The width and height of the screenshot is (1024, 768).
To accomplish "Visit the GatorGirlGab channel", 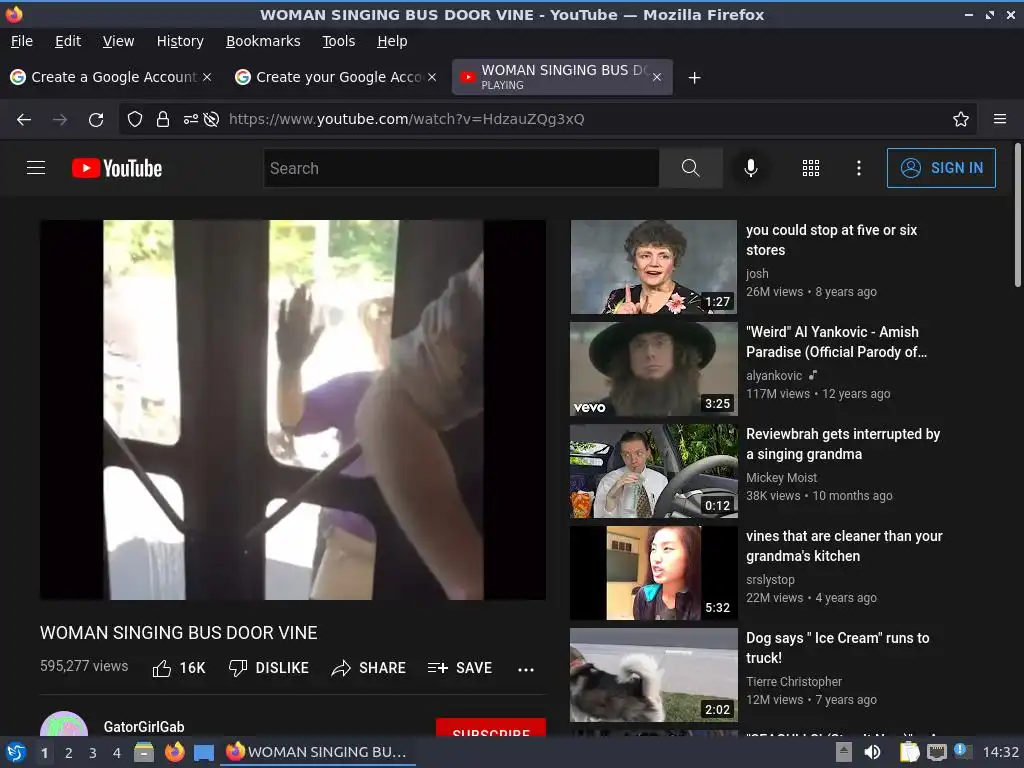I will tap(144, 726).
